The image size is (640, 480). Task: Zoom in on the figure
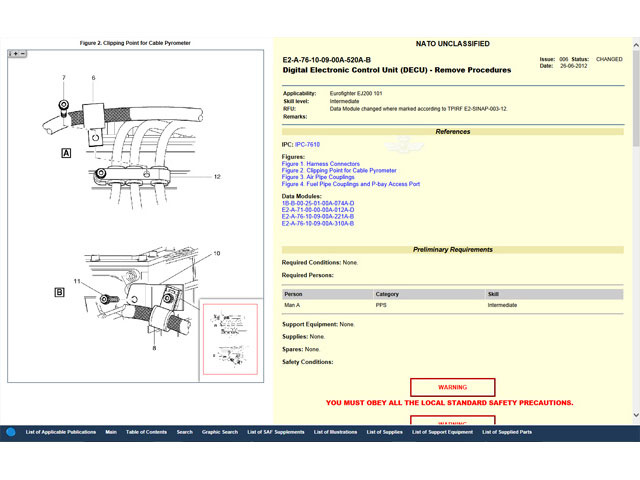[17, 54]
